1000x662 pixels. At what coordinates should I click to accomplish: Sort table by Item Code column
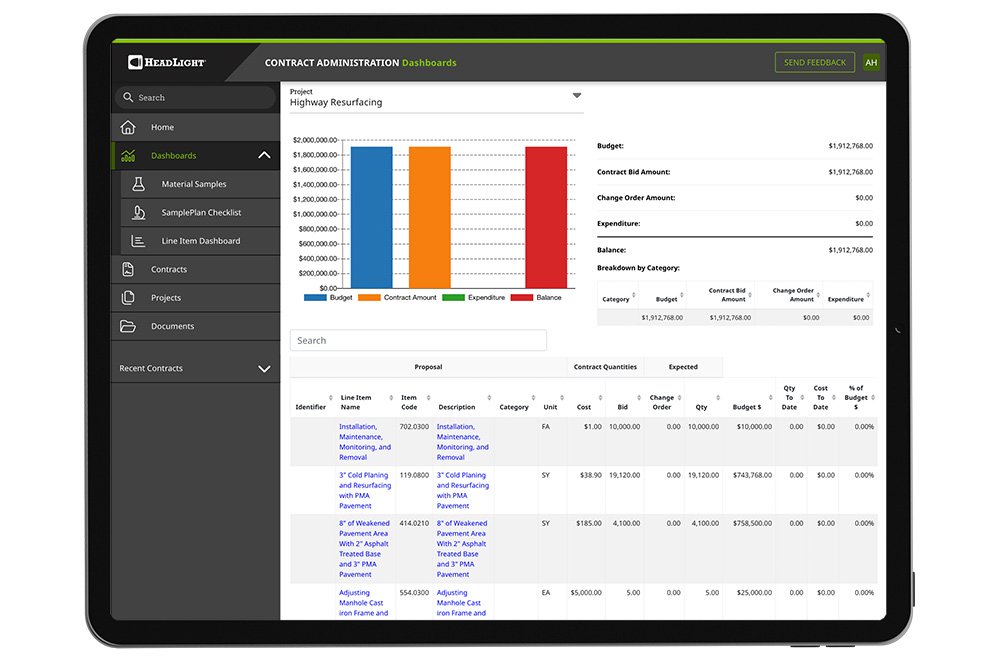click(416, 402)
